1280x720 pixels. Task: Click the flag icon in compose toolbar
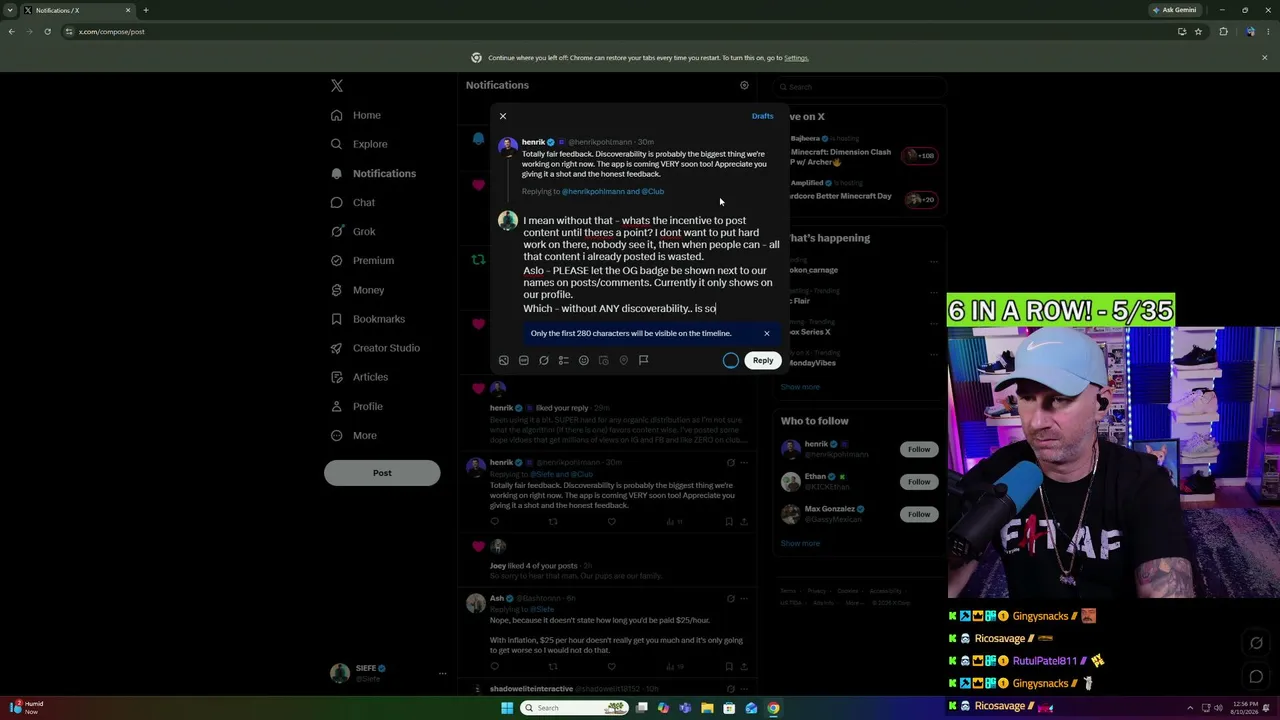coord(644,360)
